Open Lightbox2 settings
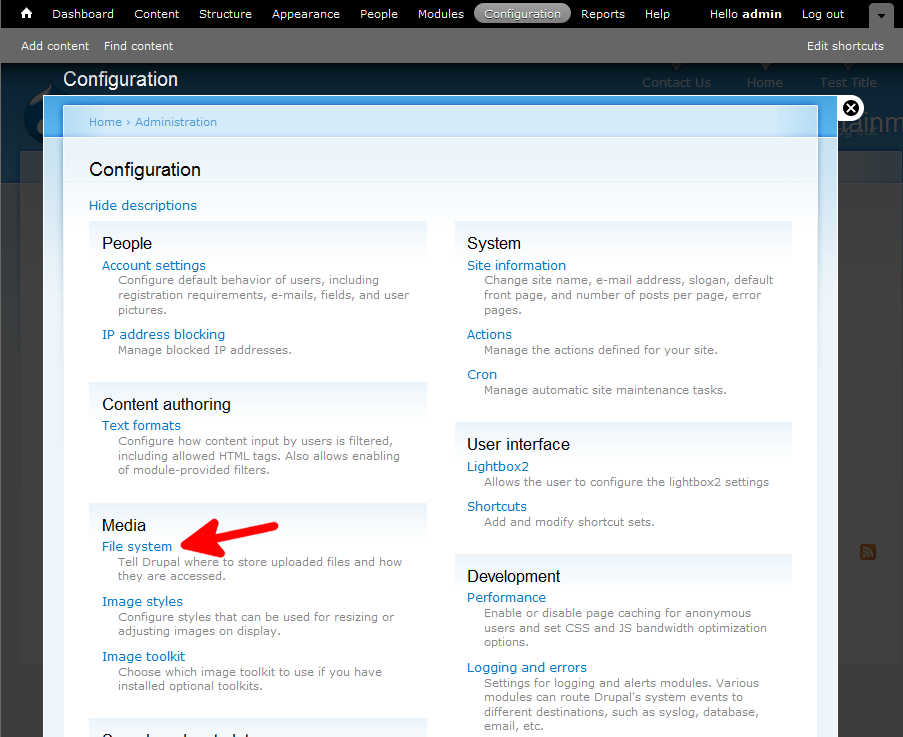 pyautogui.click(x=498, y=466)
